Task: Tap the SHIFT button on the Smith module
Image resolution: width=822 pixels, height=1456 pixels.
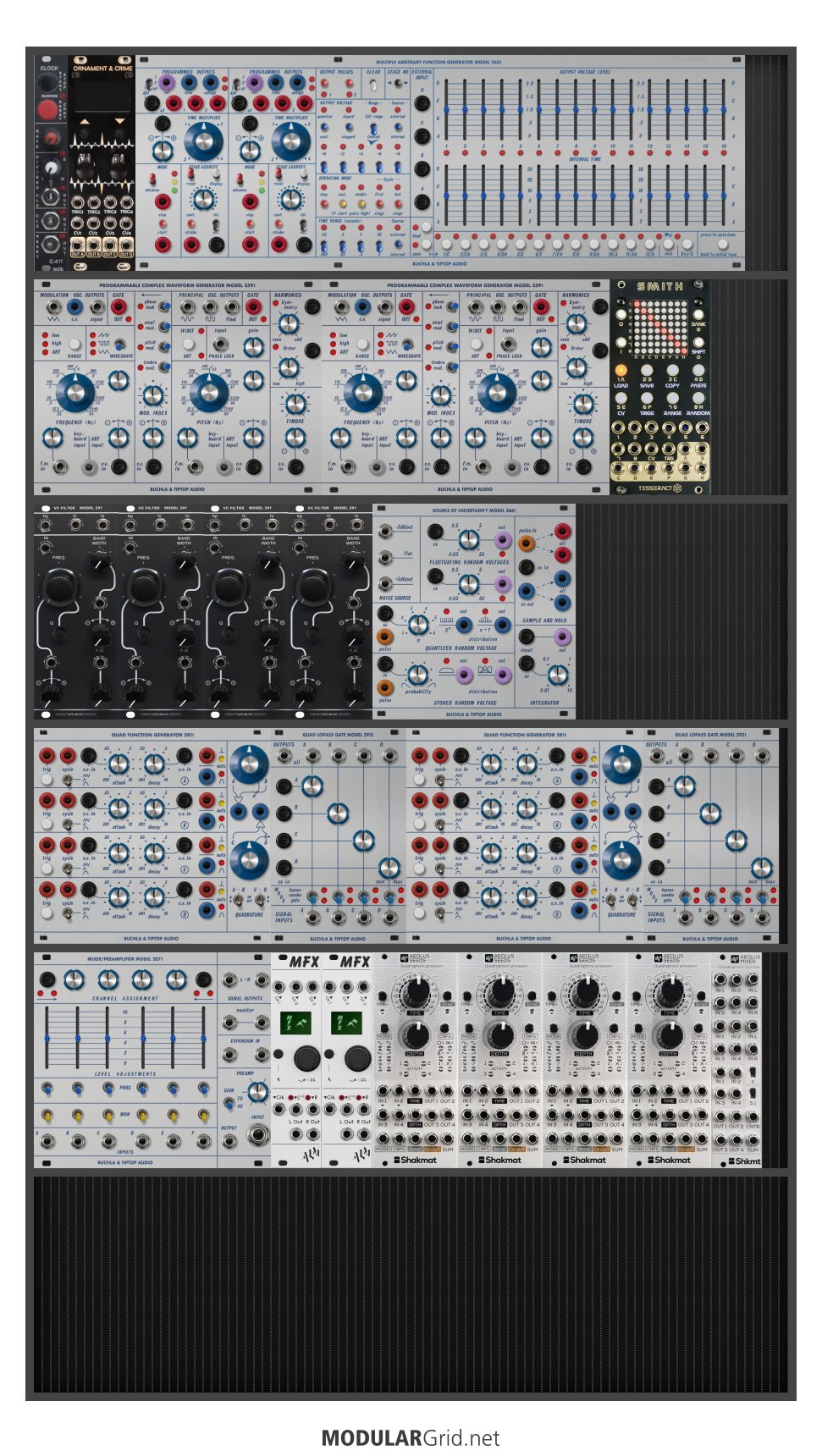Action: point(699,342)
